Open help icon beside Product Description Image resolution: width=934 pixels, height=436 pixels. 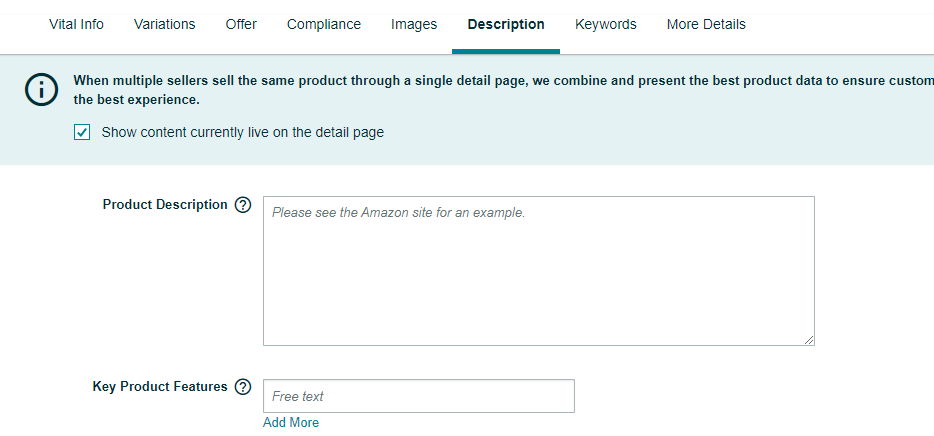point(243,205)
